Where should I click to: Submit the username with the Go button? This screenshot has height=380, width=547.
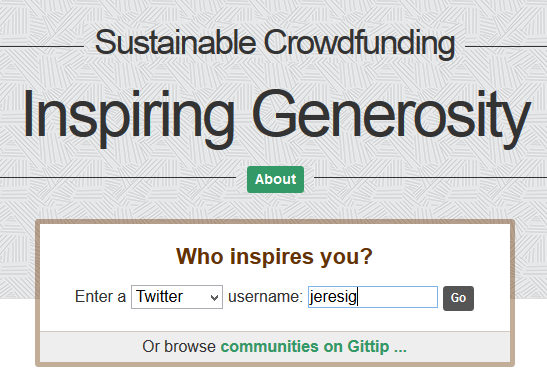click(458, 298)
